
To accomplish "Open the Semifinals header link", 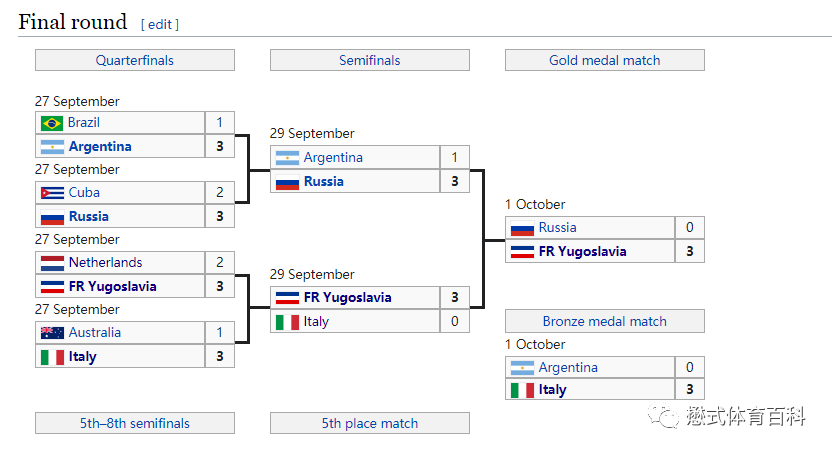I will (370, 60).
